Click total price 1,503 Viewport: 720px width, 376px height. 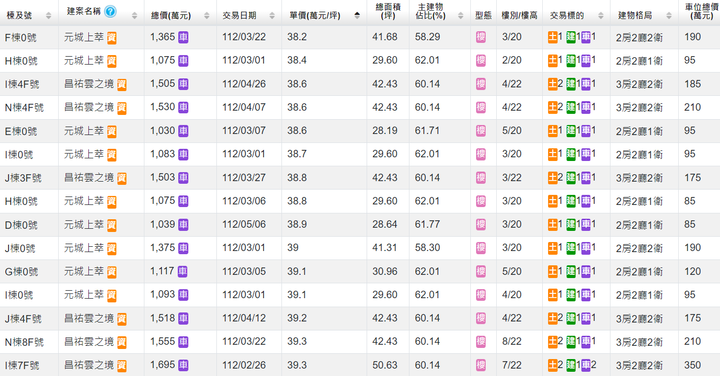tap(163, 178)
